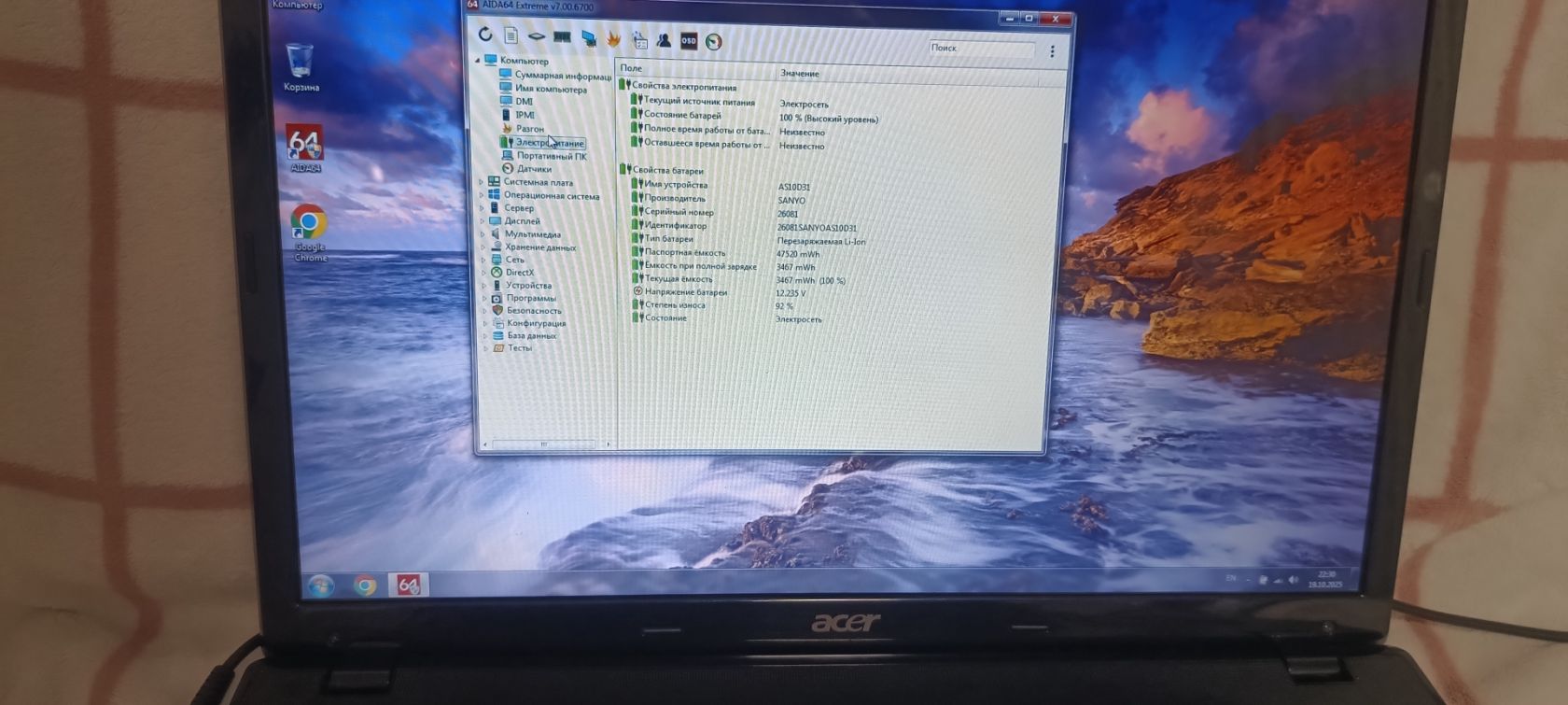Expand the Тесты tree node
Viewport: 1568px width, 705px height.
pyautogui.click(x=486, y=348)
